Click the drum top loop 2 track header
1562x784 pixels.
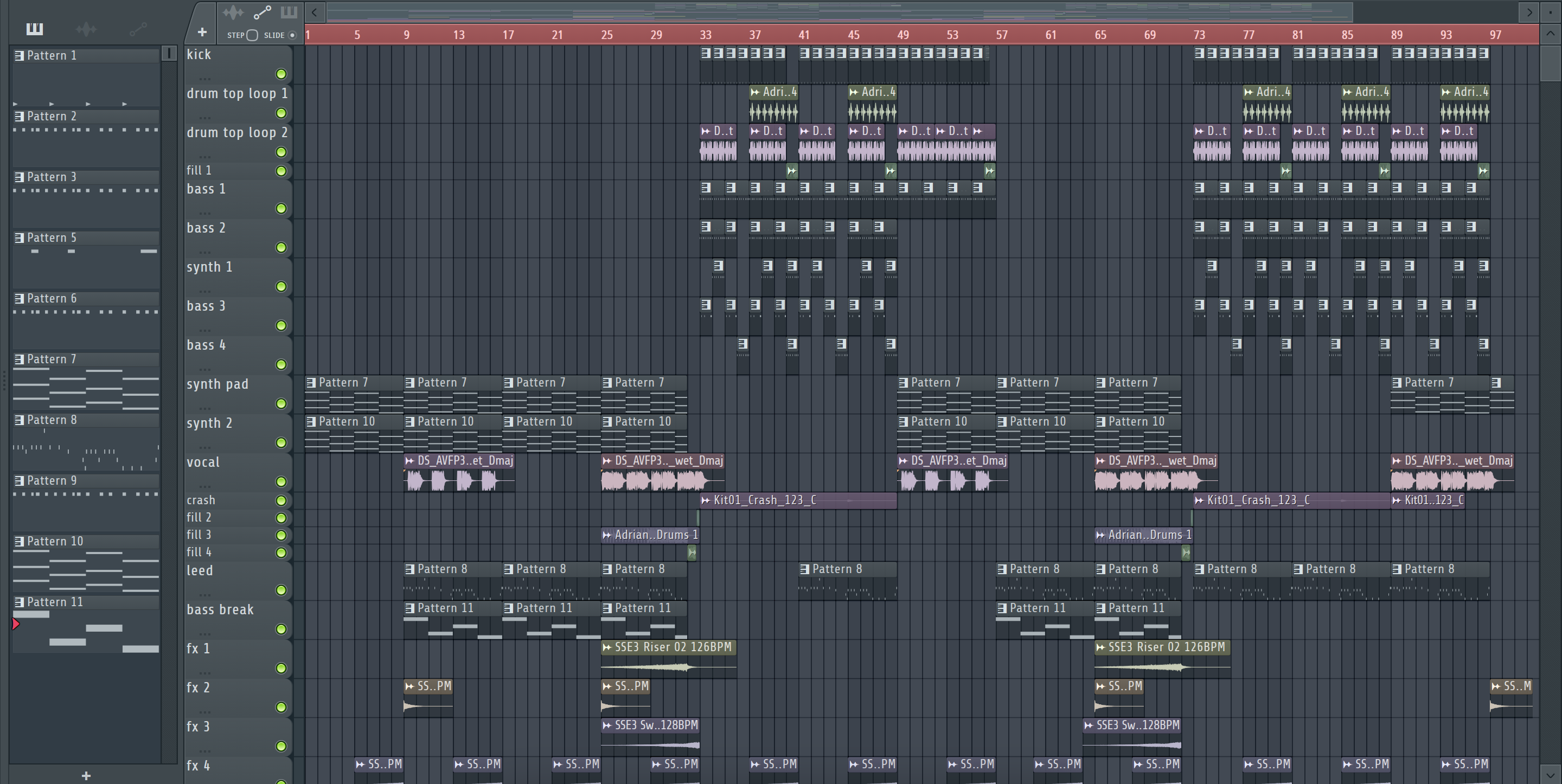click(x=238, y=143)
